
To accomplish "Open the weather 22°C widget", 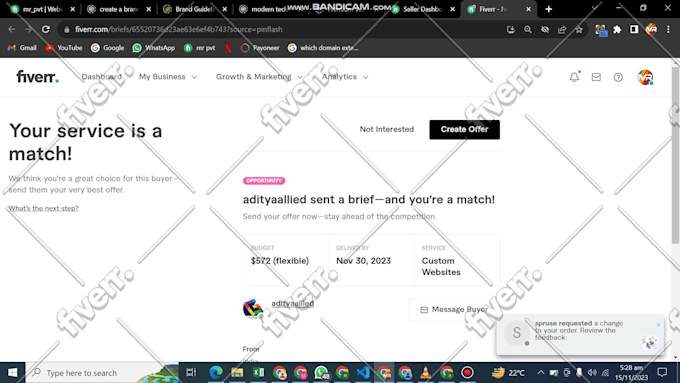I will [x=508, y=373].
